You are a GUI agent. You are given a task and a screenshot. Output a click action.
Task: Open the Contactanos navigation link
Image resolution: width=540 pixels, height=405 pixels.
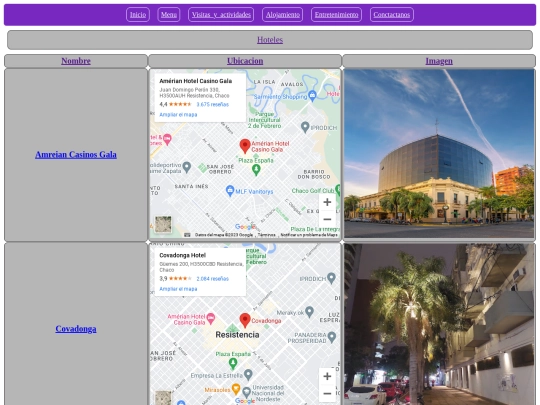(392, 14)
